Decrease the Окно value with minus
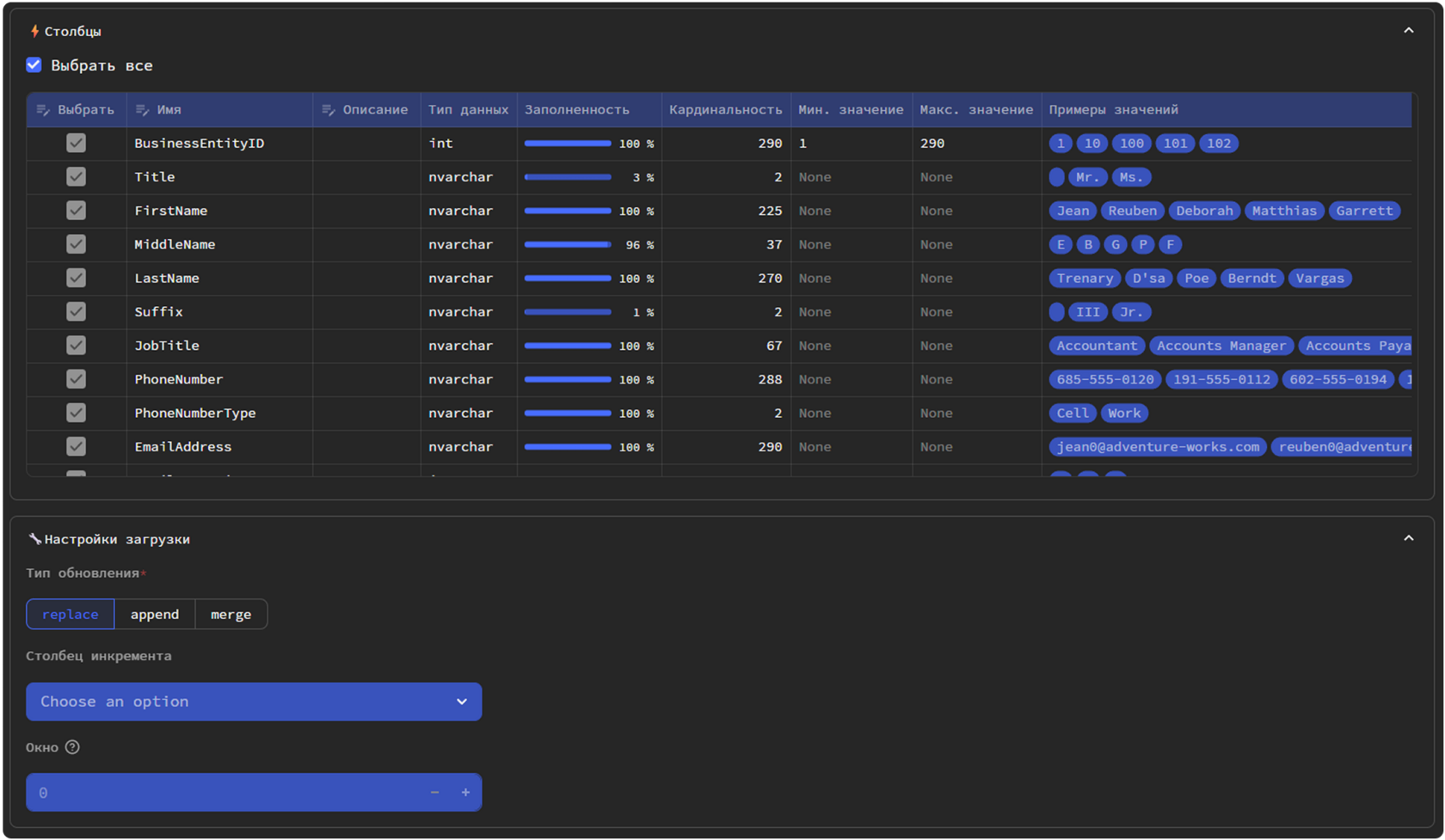 click(x=434, y=792)
